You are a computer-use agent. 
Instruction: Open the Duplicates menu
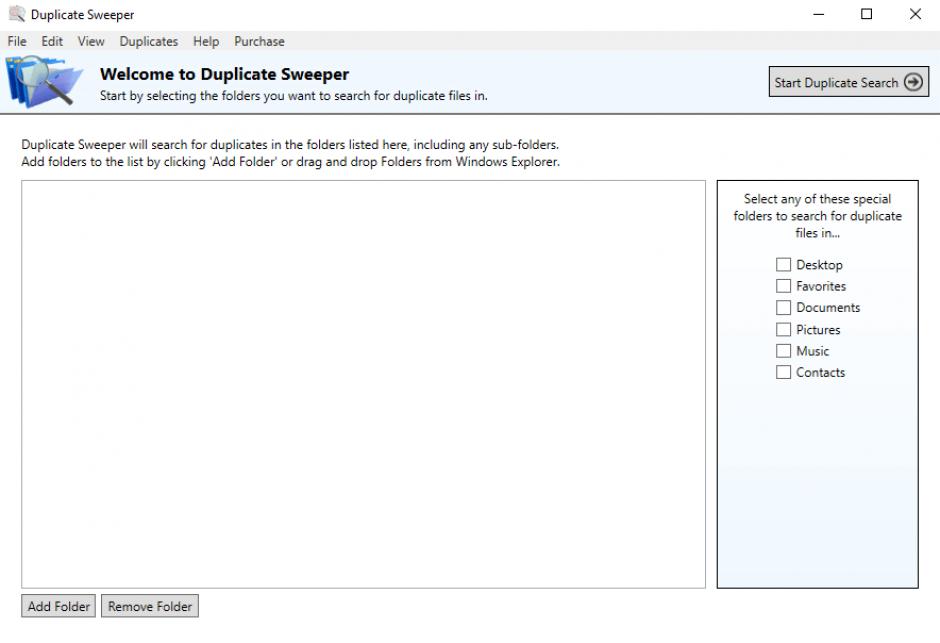click(149, 41)
